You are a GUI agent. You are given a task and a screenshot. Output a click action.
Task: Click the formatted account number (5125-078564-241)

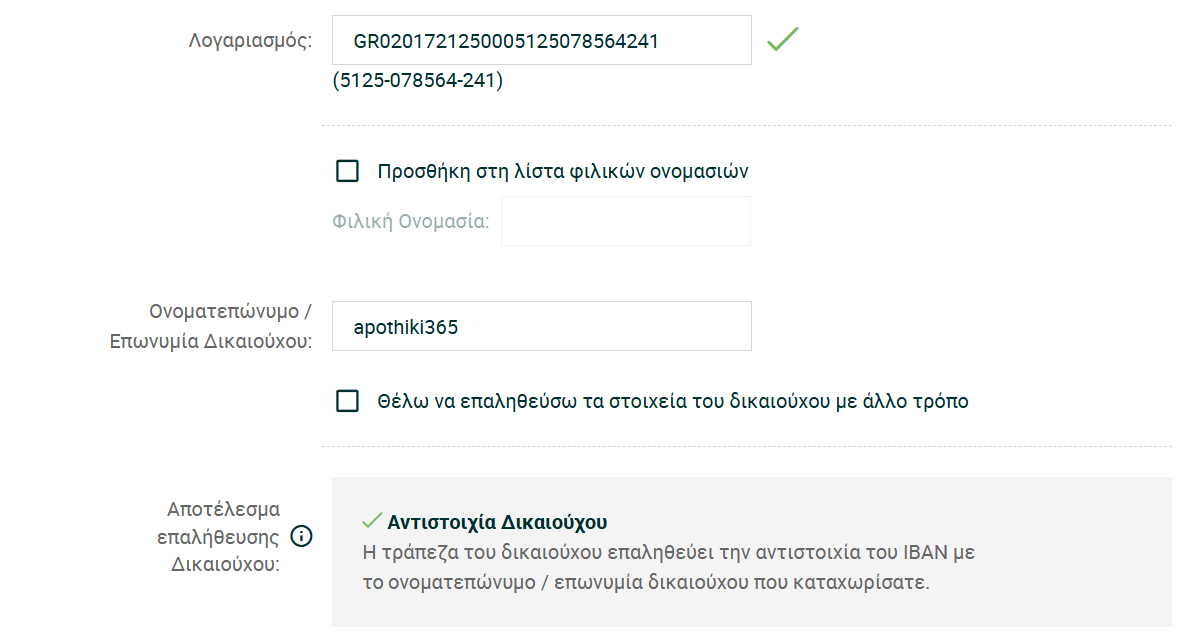click(417, 80)
